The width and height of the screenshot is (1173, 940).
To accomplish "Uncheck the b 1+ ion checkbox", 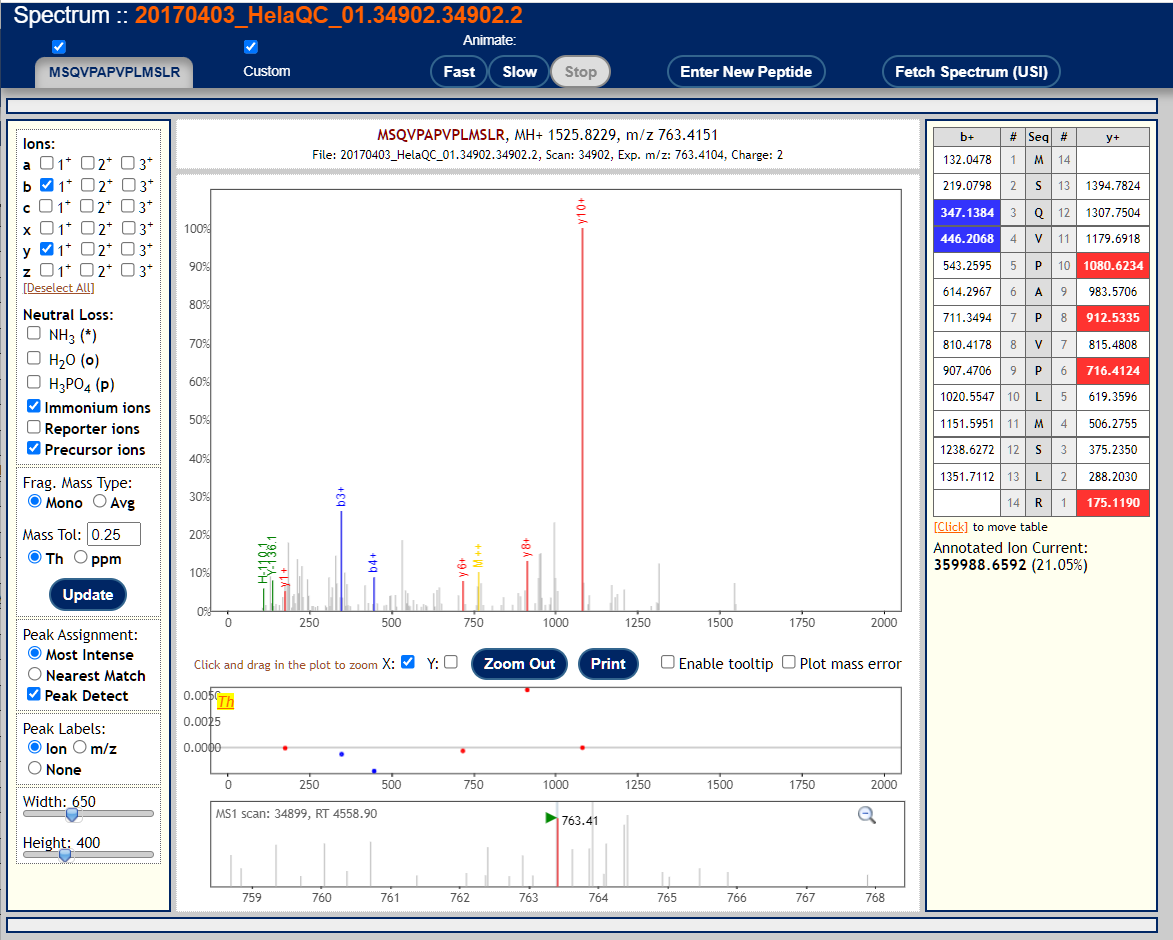I will [46, 184].
